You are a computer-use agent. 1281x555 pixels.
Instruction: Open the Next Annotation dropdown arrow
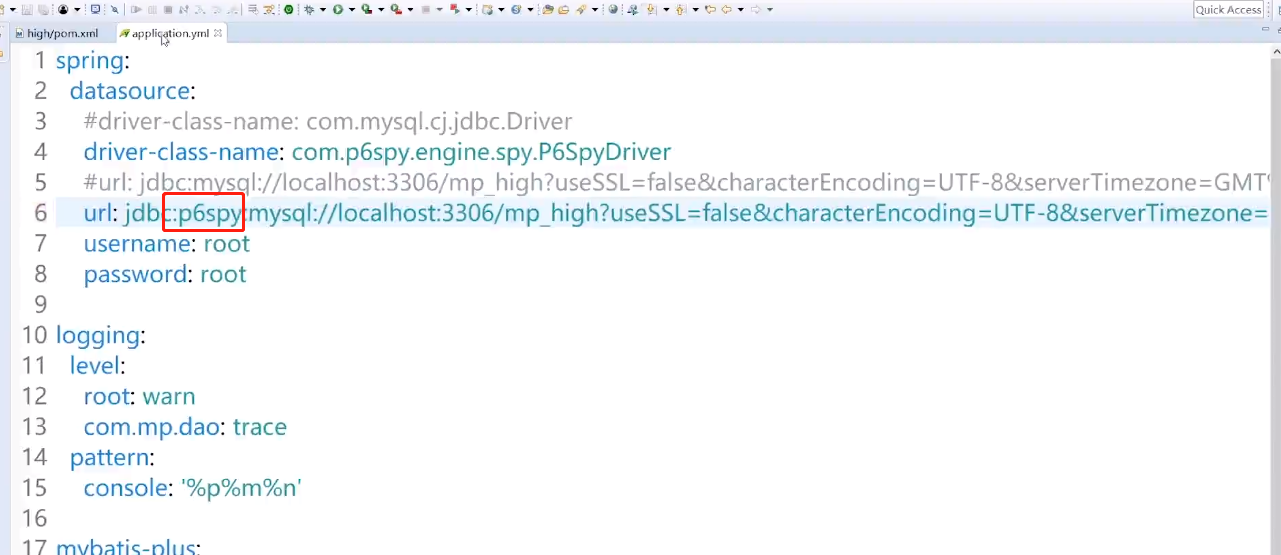click(666, 10)
